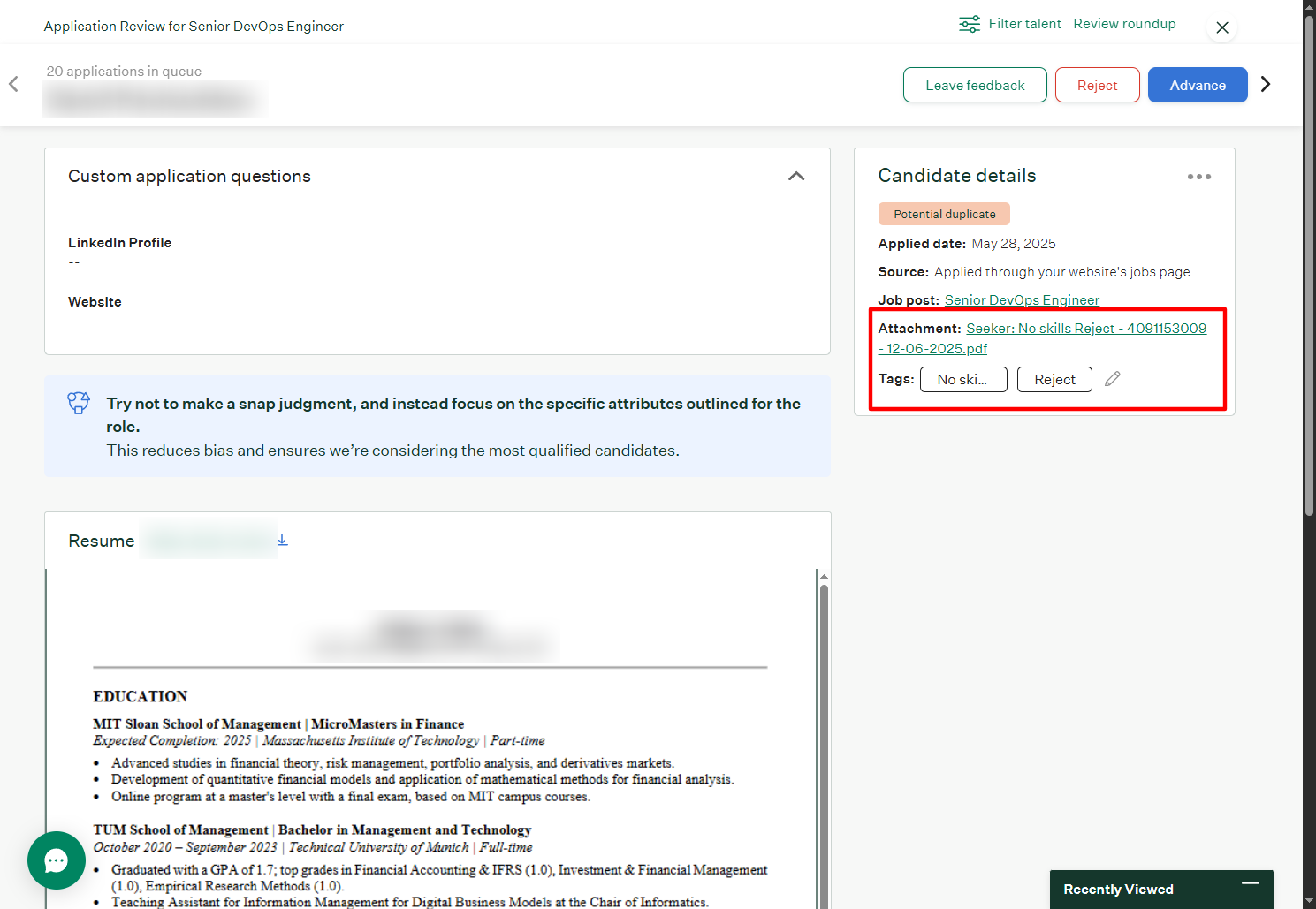This screenshot has width=1316, height=909.
Task: Edit tags with the pencil icon
Action: [x=1112, y=379]
